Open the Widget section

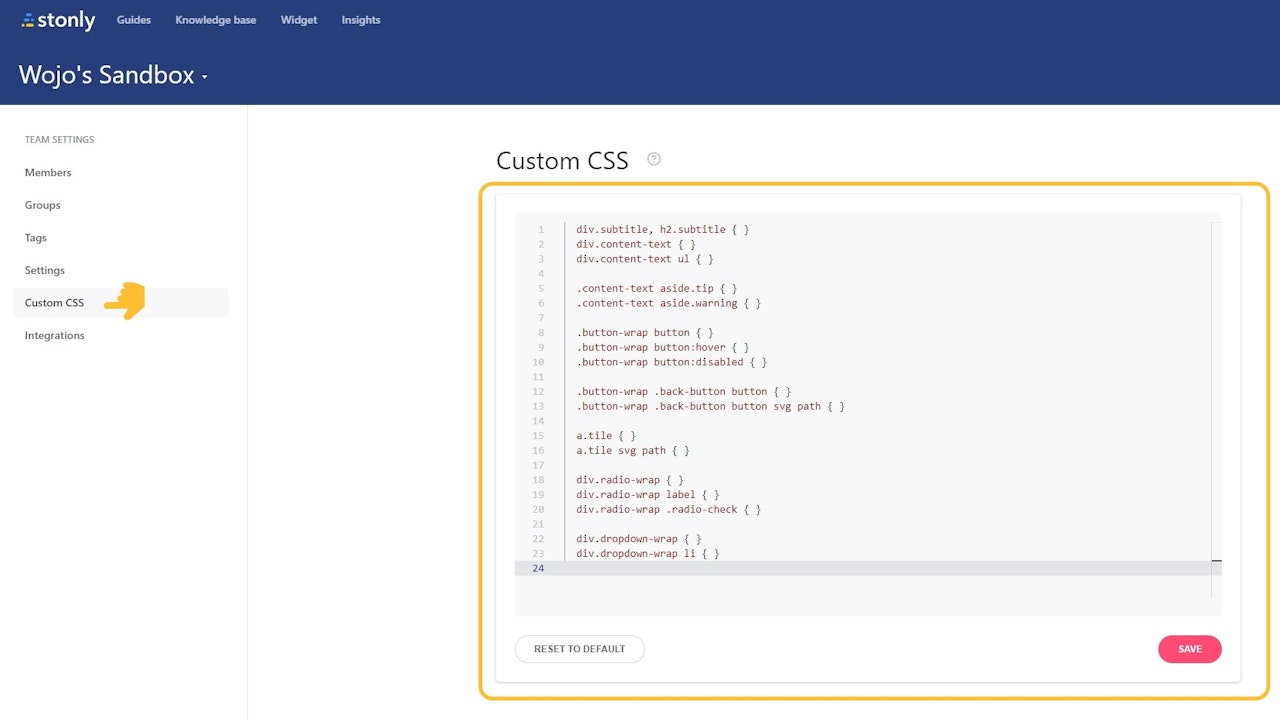(x=298, y=19)
